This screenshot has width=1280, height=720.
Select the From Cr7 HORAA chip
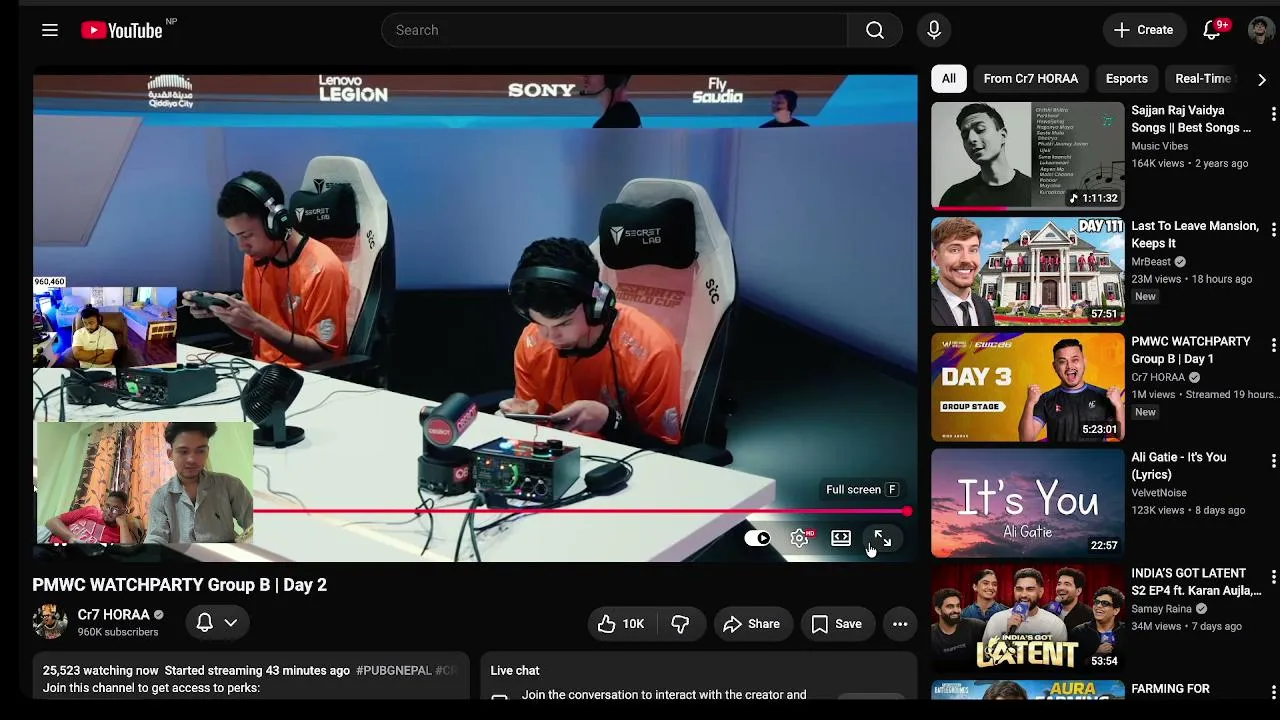[1030, 79]
